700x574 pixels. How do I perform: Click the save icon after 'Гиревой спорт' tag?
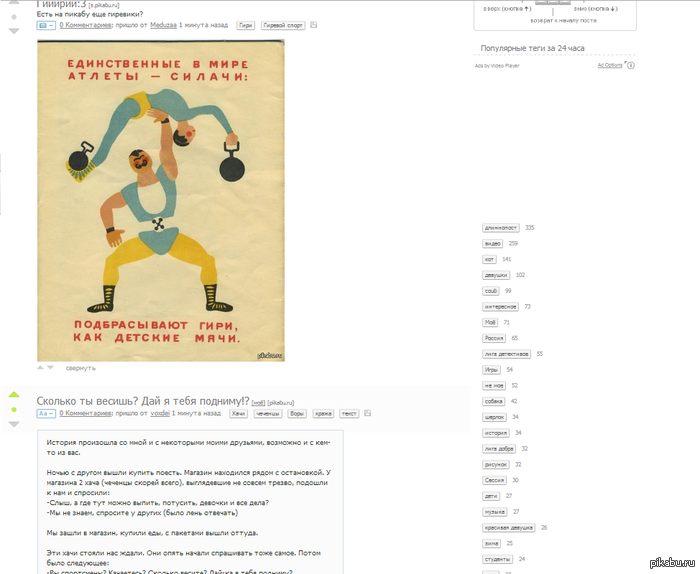[313, 25]
